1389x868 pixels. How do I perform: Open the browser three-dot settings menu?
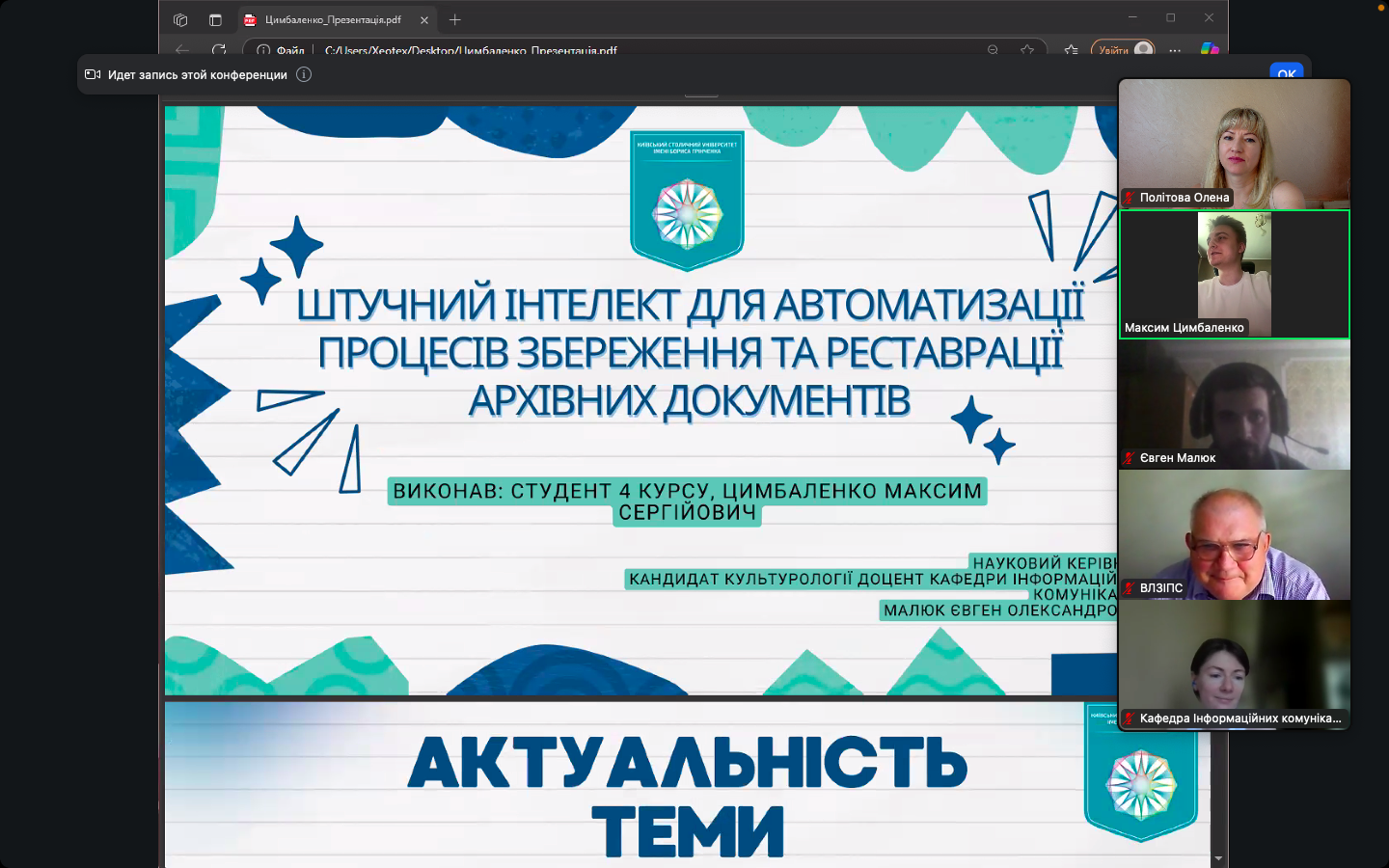point(1175,49)
